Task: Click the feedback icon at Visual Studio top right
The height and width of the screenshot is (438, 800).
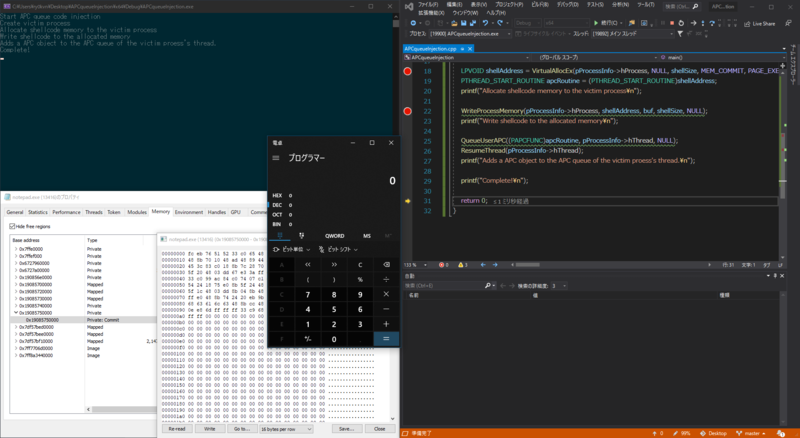Action: (x=788, y=23)
